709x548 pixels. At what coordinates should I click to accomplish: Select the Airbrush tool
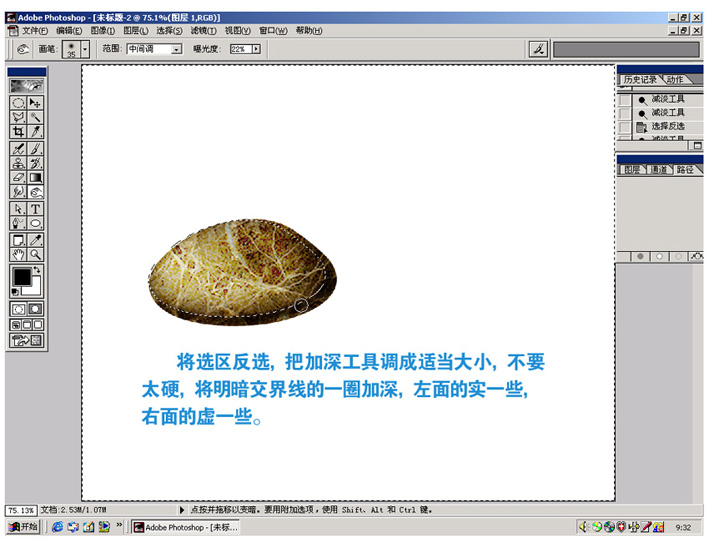(18, 149)
